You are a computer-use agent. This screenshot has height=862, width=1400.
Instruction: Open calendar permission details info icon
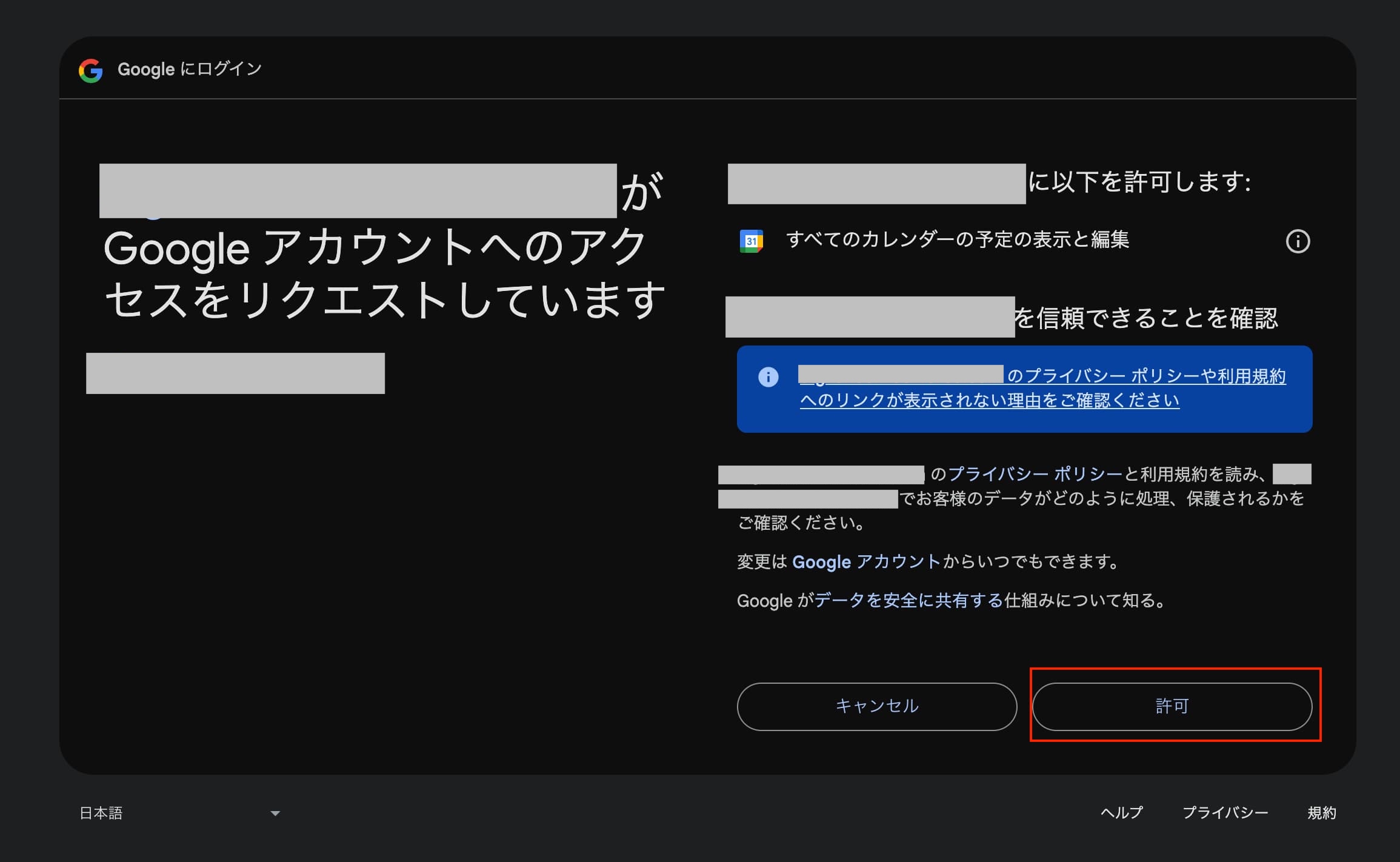[1298, 241]
